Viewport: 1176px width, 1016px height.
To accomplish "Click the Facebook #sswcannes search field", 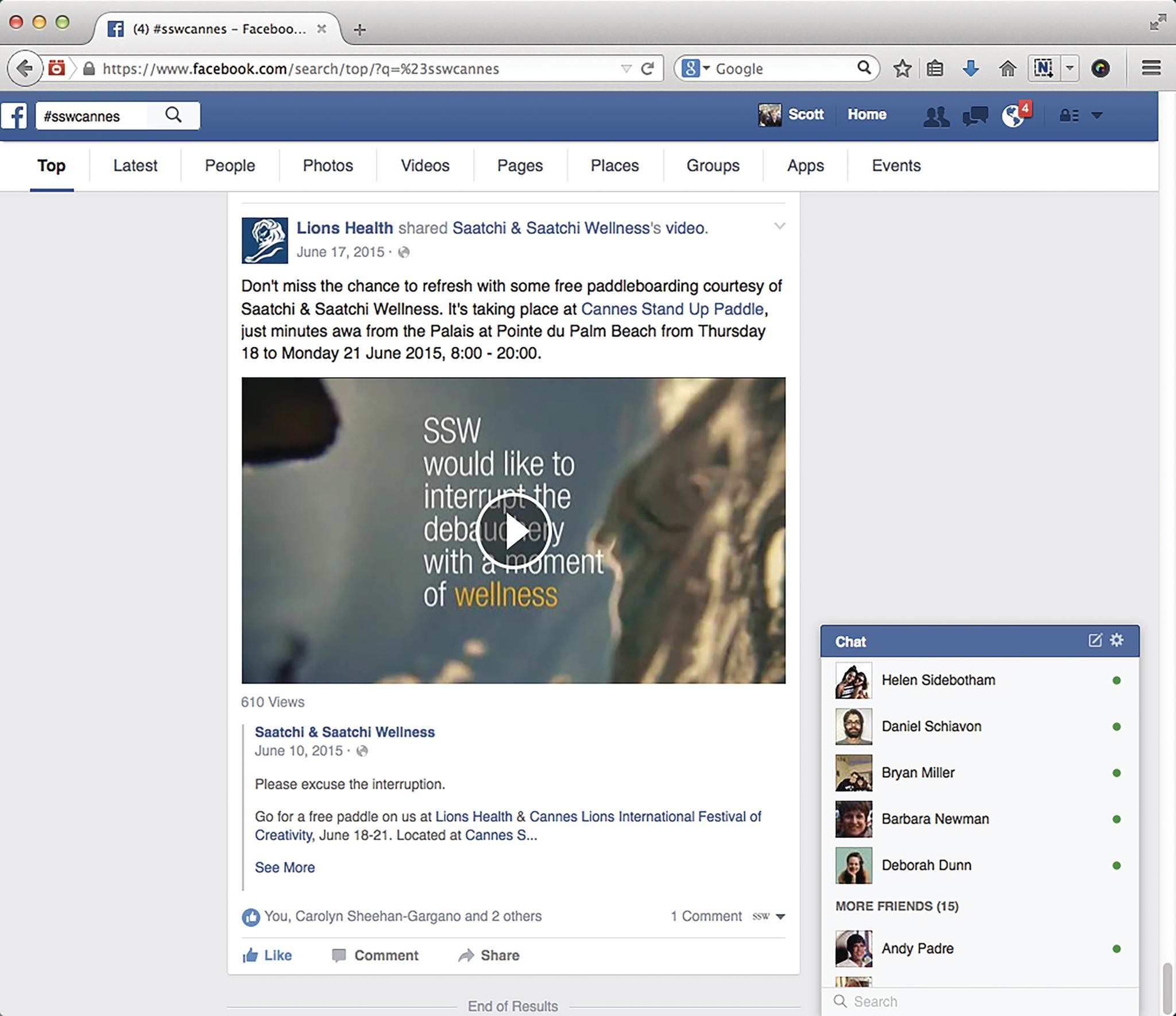I will tap(92, 116).
